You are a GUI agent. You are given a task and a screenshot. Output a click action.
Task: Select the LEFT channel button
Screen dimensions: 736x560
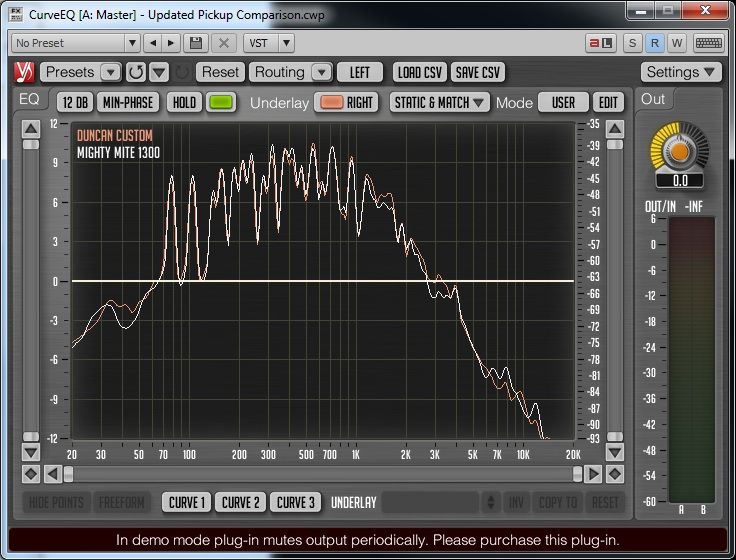(x=360, y=72)
